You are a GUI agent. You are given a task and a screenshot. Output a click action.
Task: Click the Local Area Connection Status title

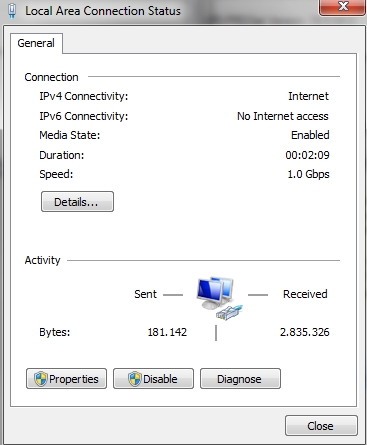coord(103,11)
